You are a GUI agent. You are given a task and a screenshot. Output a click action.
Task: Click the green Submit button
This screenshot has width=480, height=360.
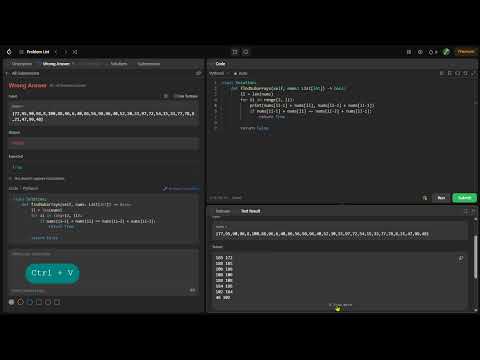click(x=464, y=198)
